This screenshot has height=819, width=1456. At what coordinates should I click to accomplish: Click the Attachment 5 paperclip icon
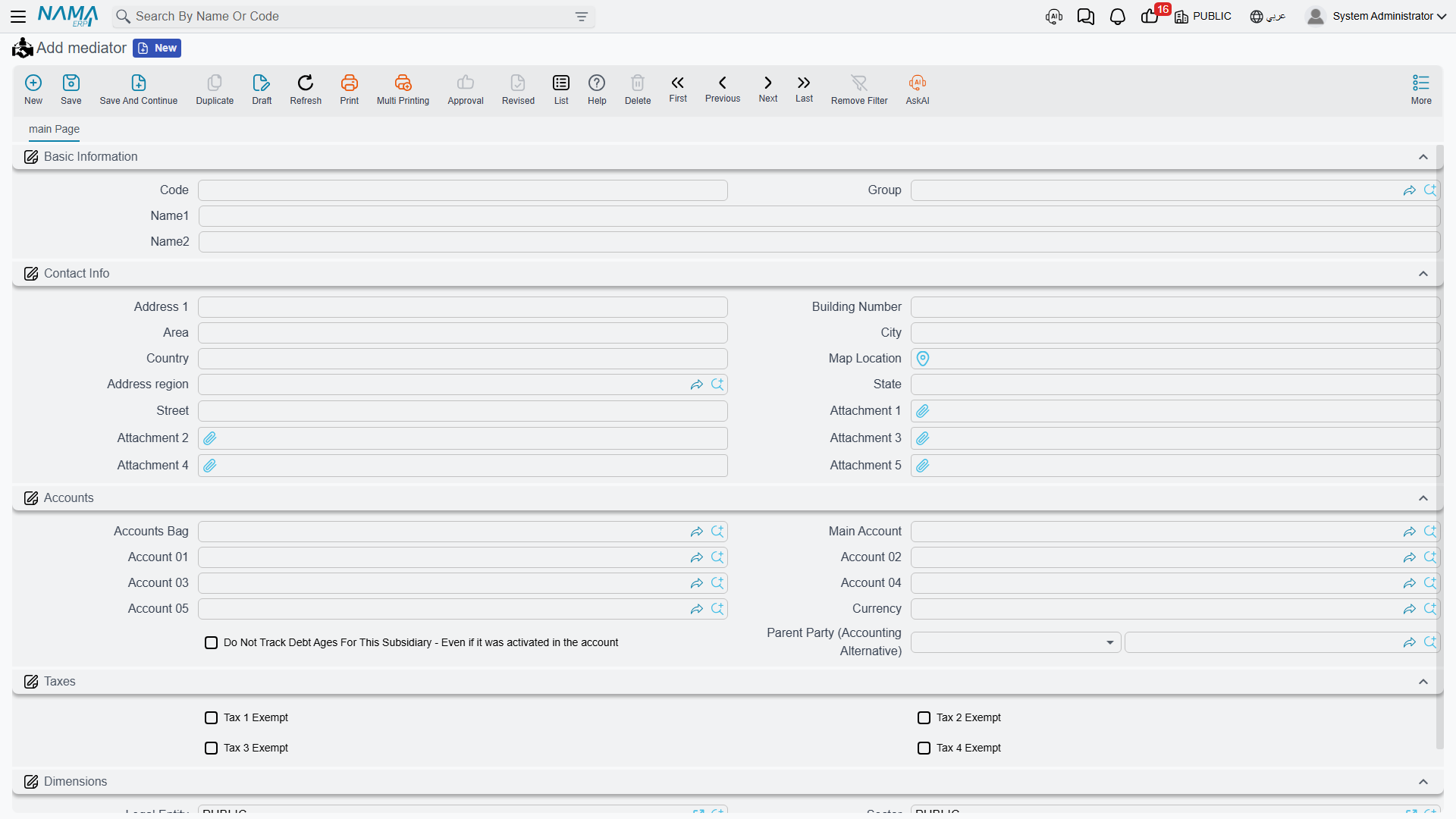923,466
